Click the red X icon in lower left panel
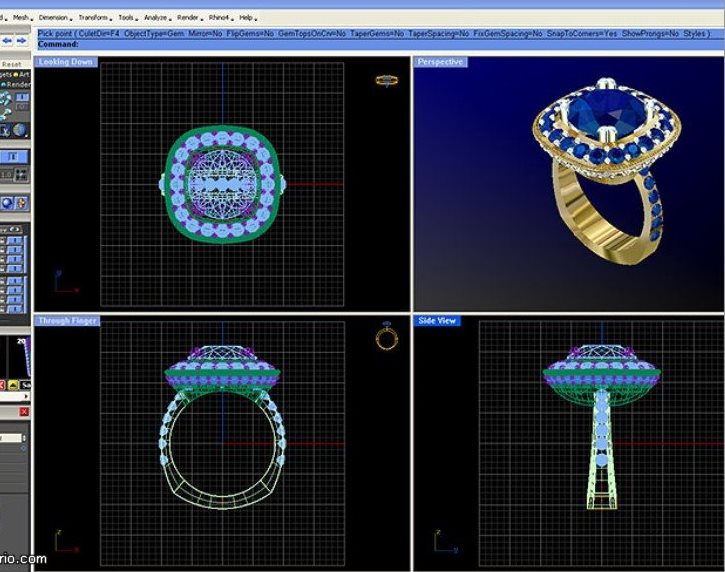The image size is (725, 572). (x=24, y=411)
